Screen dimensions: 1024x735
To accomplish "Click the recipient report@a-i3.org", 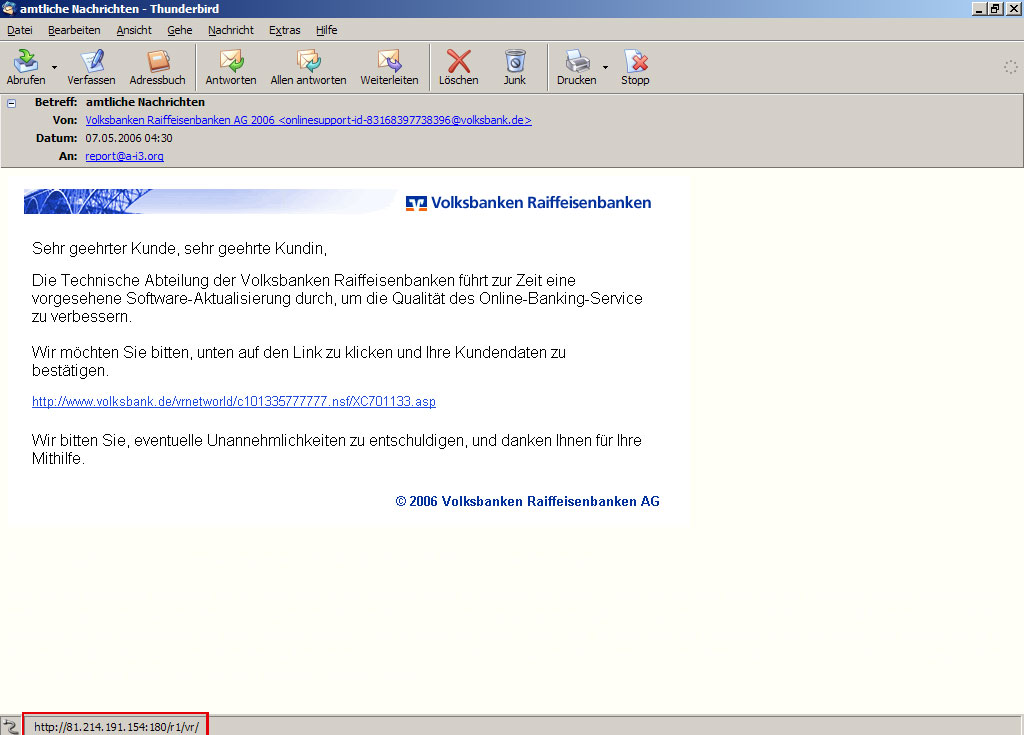I will (124, 156).
